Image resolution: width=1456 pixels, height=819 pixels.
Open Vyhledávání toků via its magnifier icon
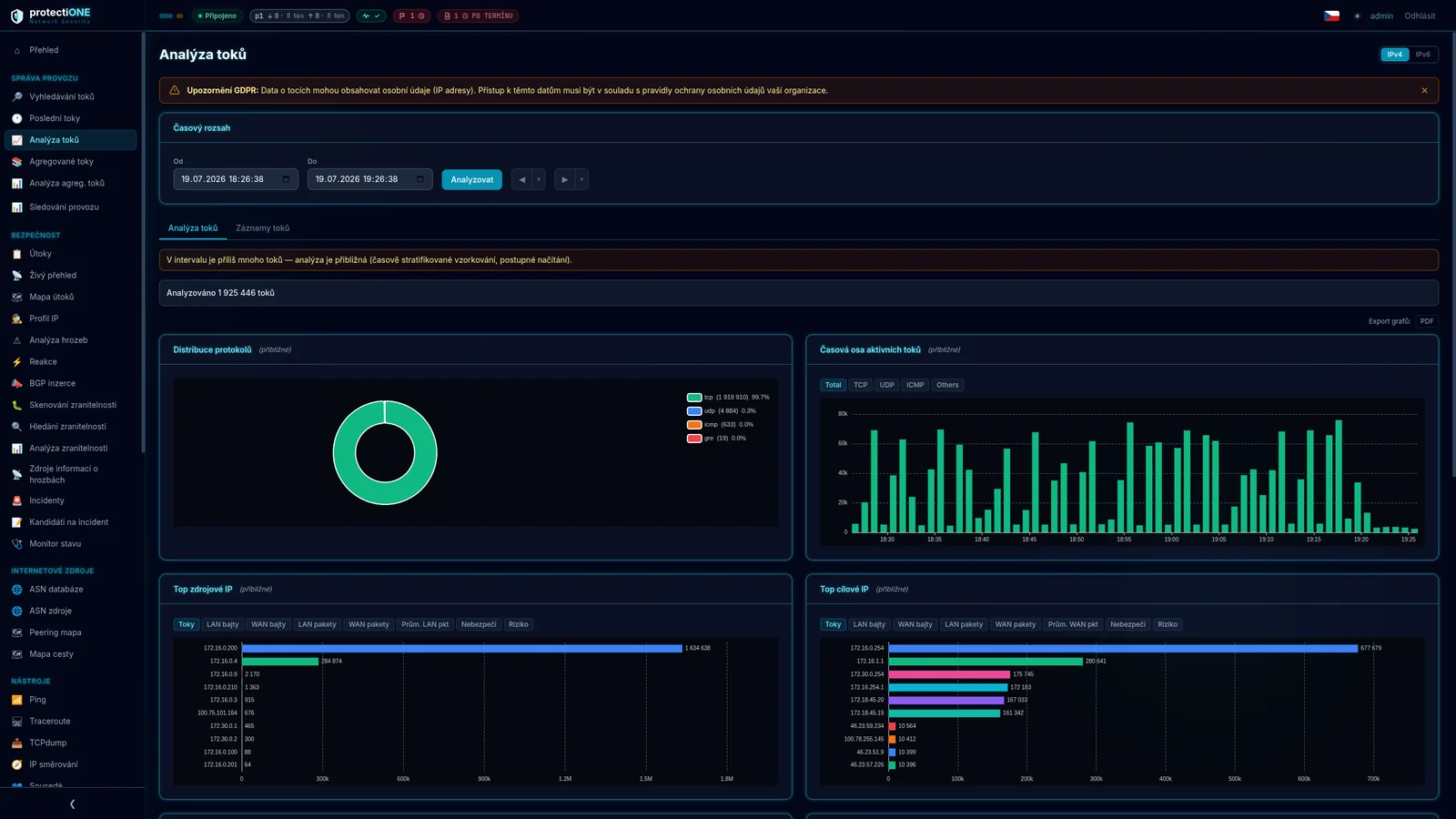point(16,96)
